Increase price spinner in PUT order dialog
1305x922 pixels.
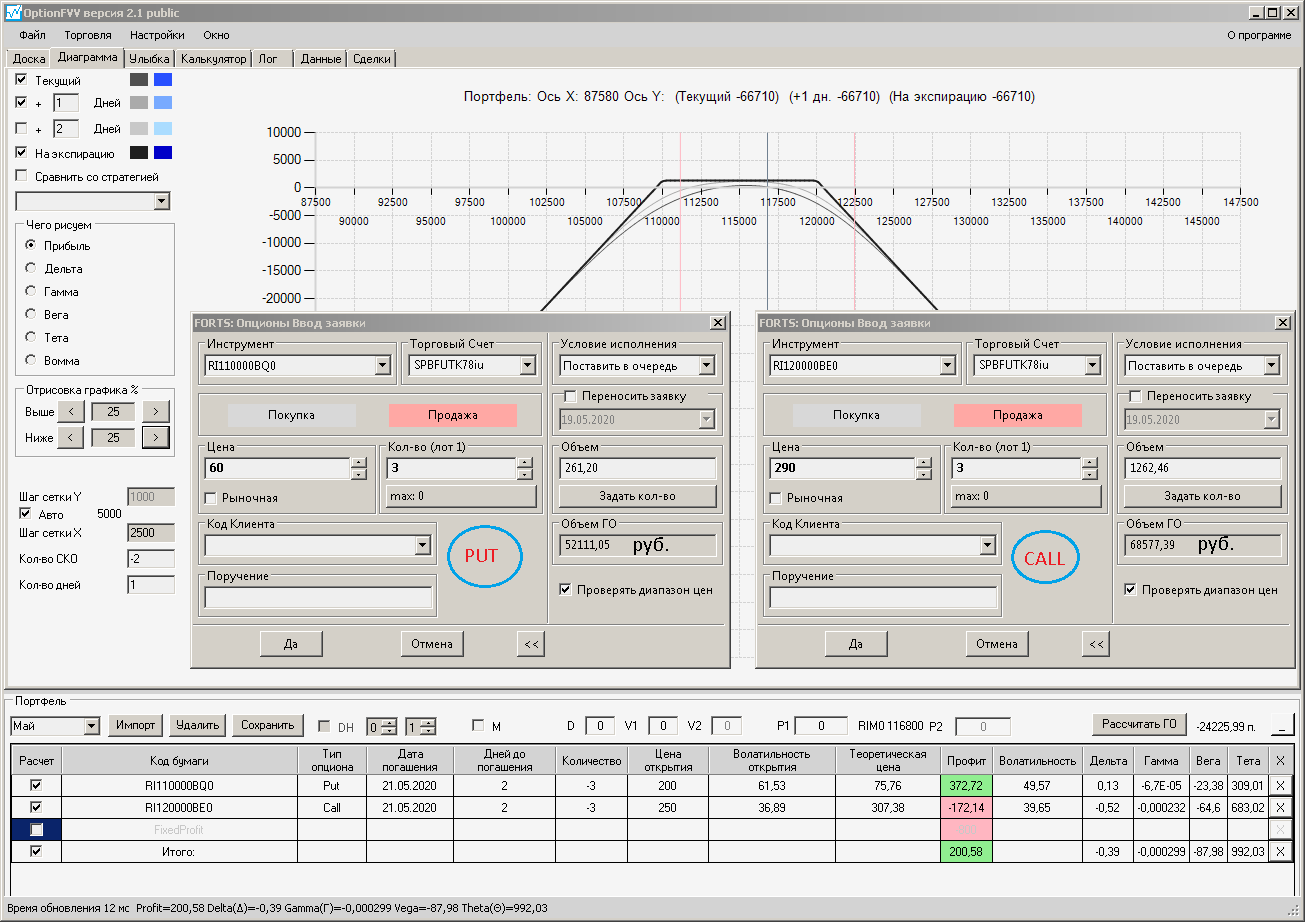pos(359,462)
